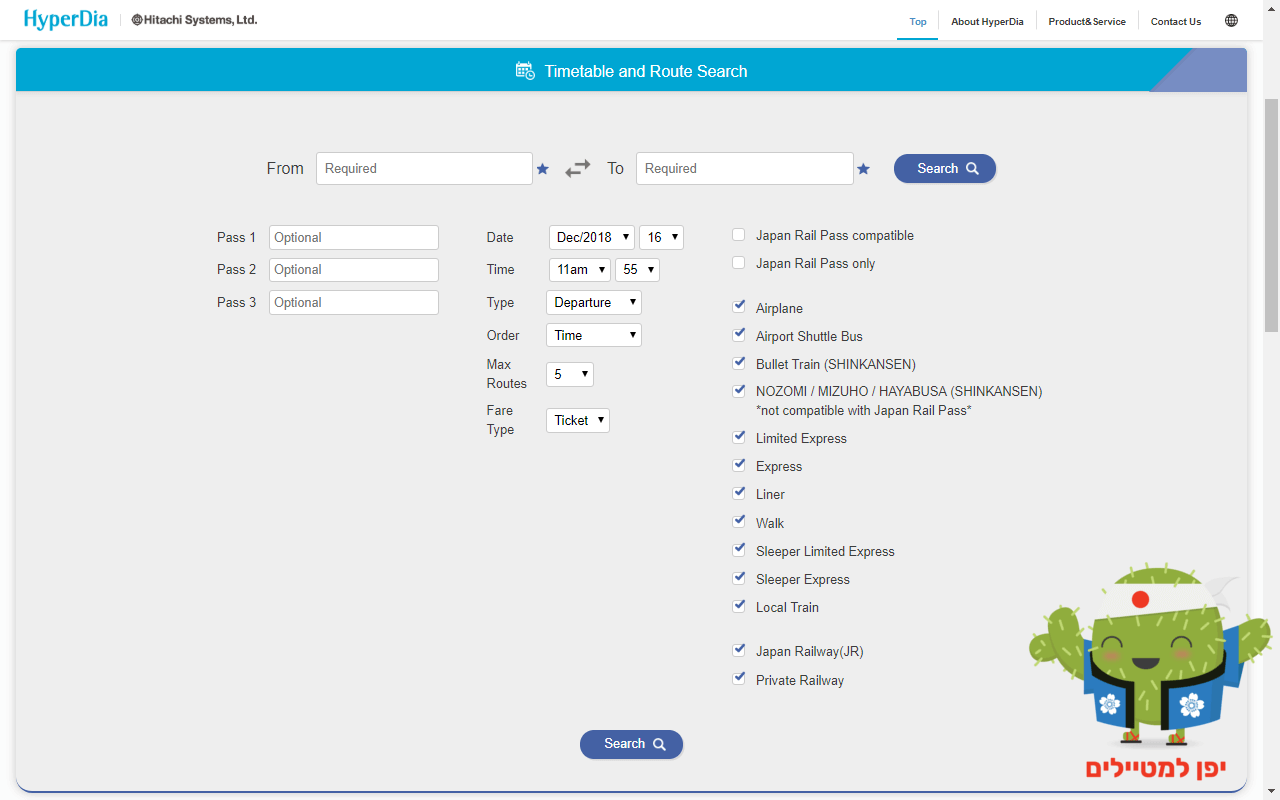Focus the From station input field
Image resolution: width=1280 pixels, height=800 pixels.
pos(424,169)
